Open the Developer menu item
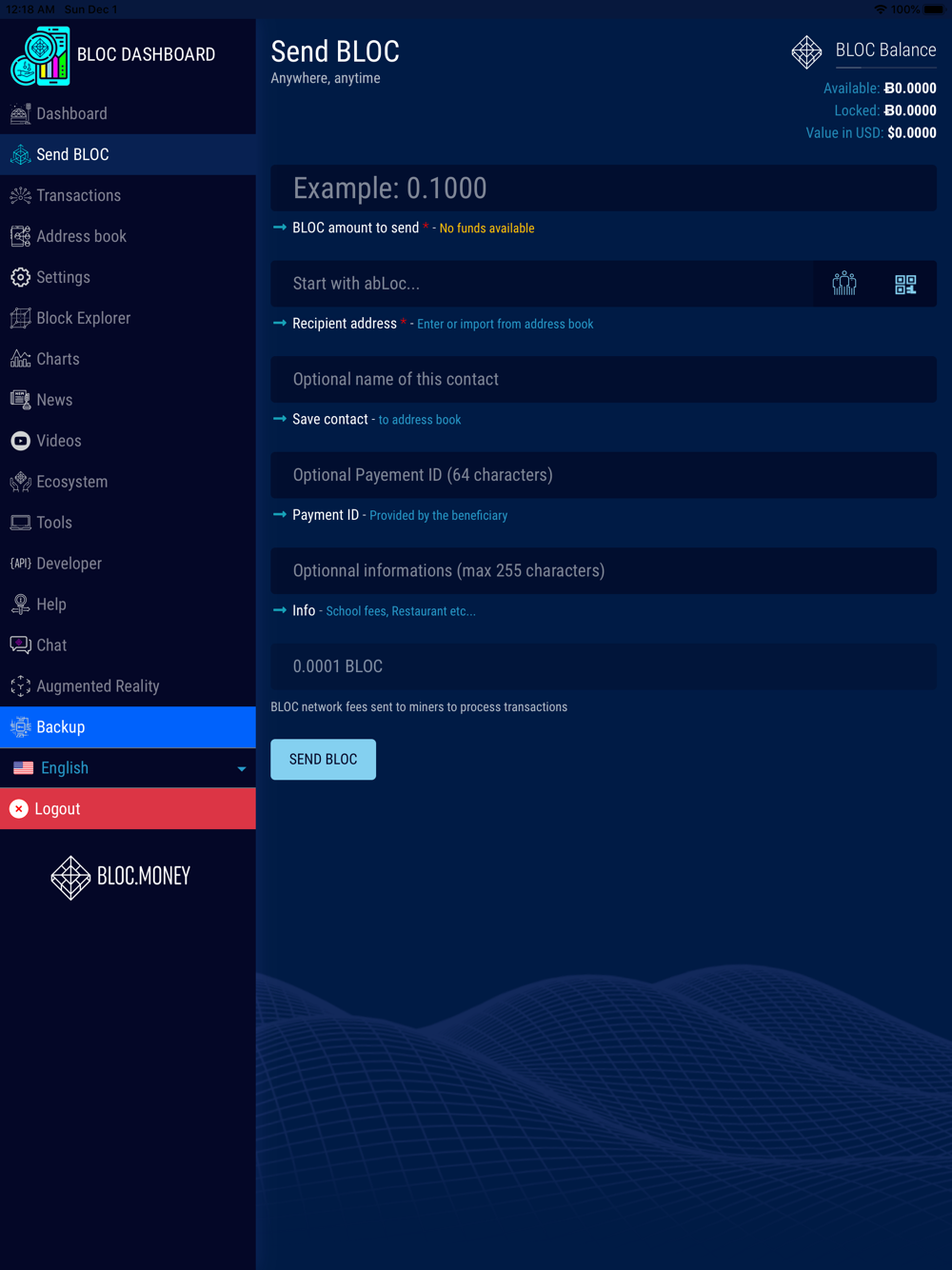This screenshot has width=952, height=1270. pos(128,565)
